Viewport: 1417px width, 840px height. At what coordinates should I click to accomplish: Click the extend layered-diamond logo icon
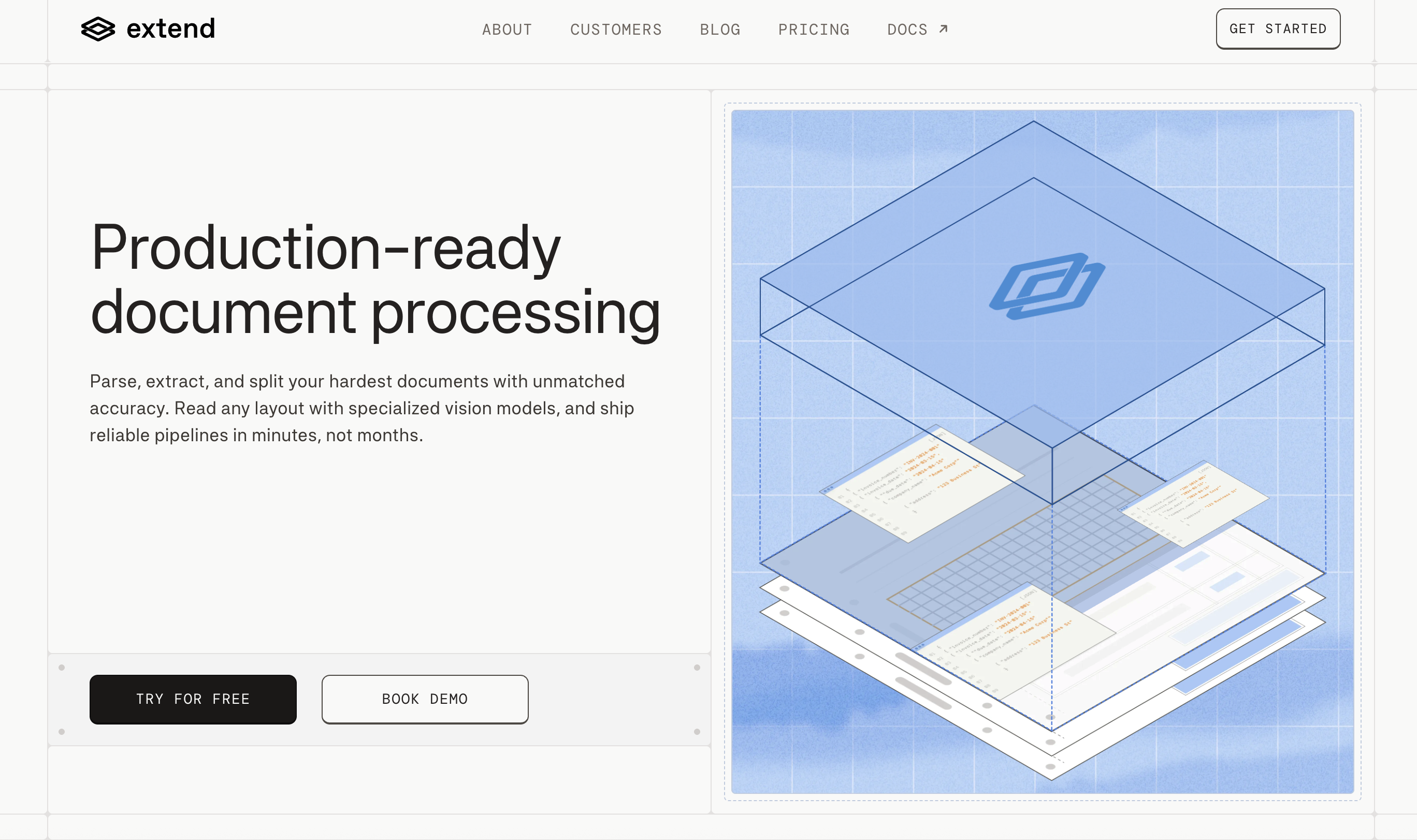(x=98, y=29)
